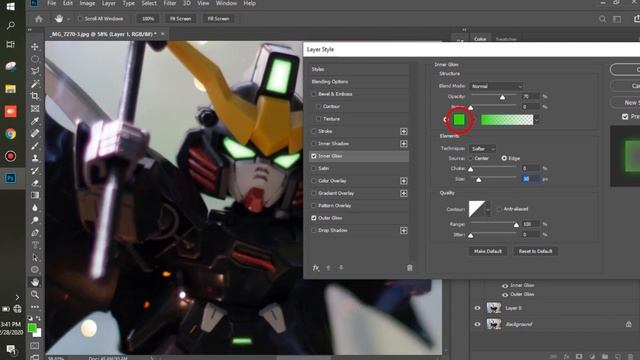
Task: Click the Fit Screen button
Action: (x=180, y=19)
